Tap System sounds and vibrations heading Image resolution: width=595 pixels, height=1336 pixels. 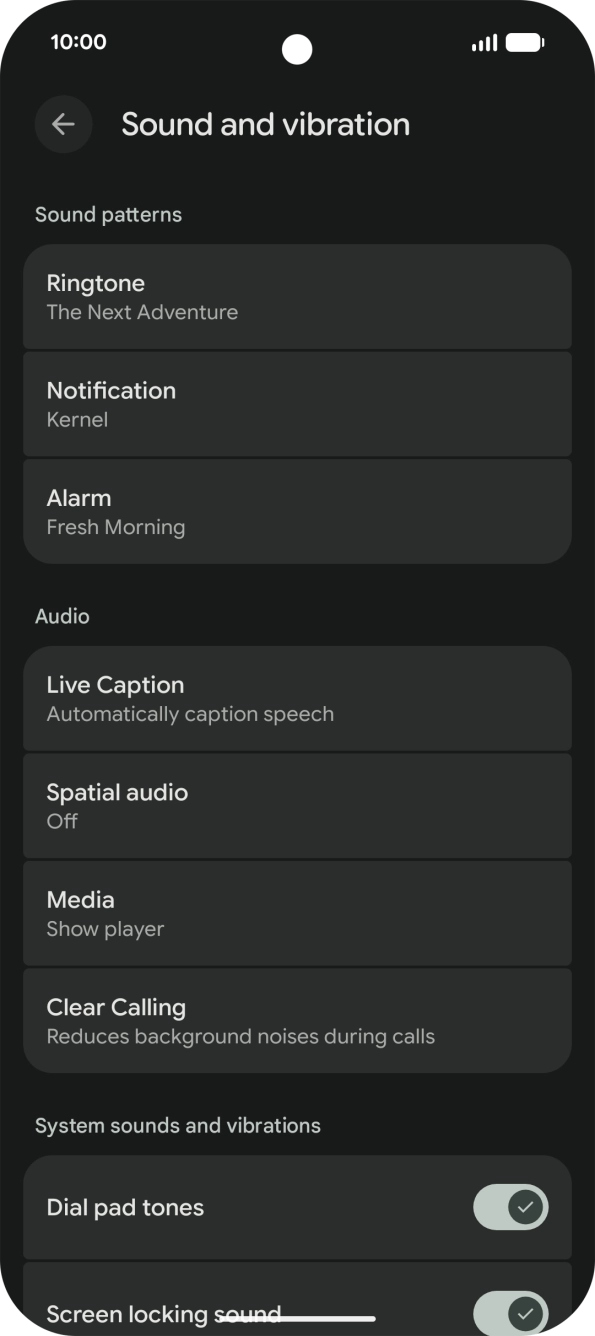[178, 1125]
